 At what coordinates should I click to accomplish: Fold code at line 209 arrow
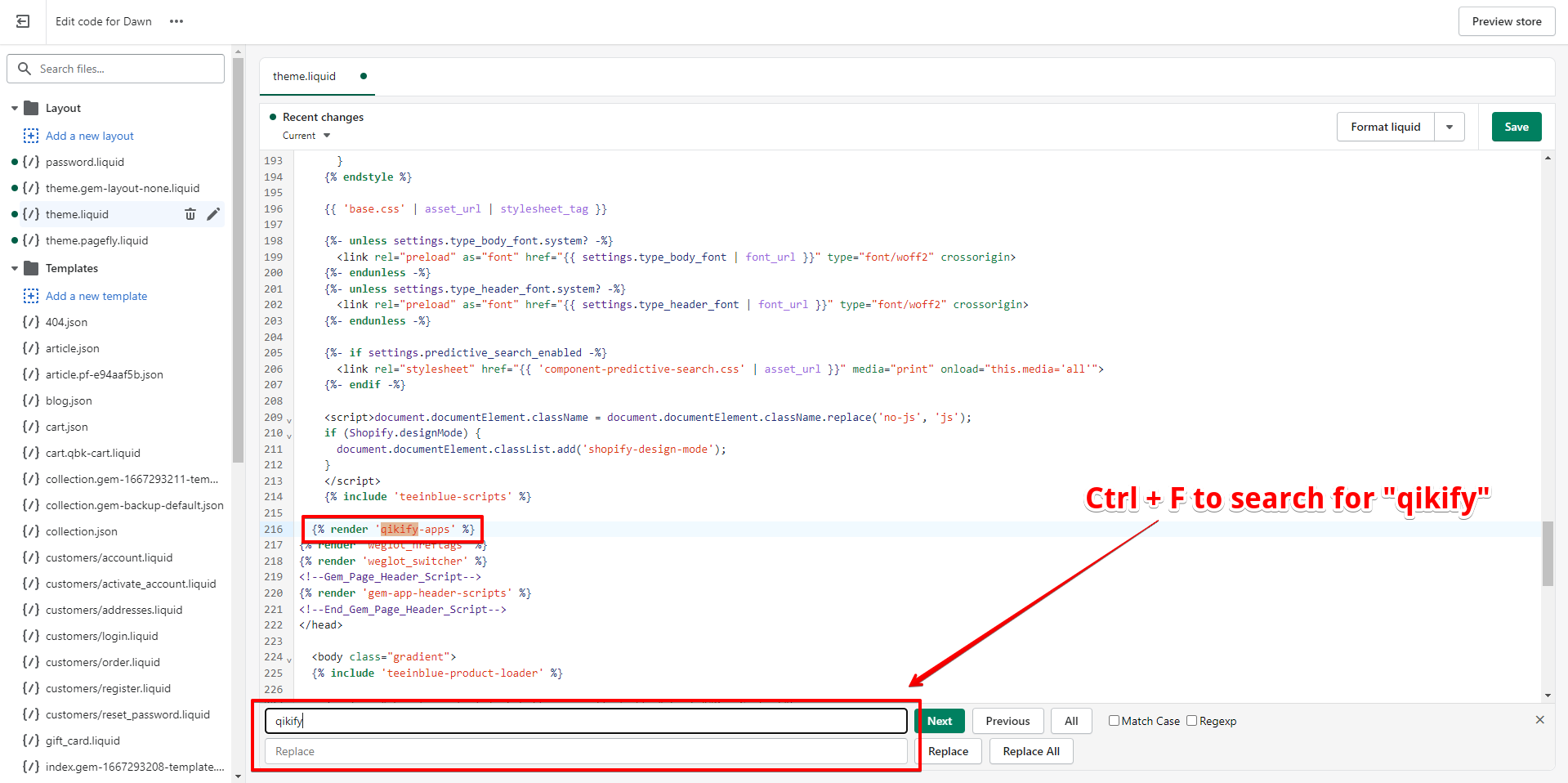pyautogui.click(x=289, y=420)
